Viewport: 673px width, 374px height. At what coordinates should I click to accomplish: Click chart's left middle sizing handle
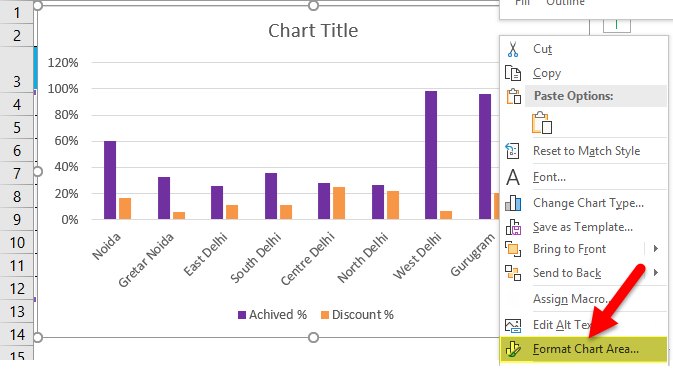pos(38,172)
